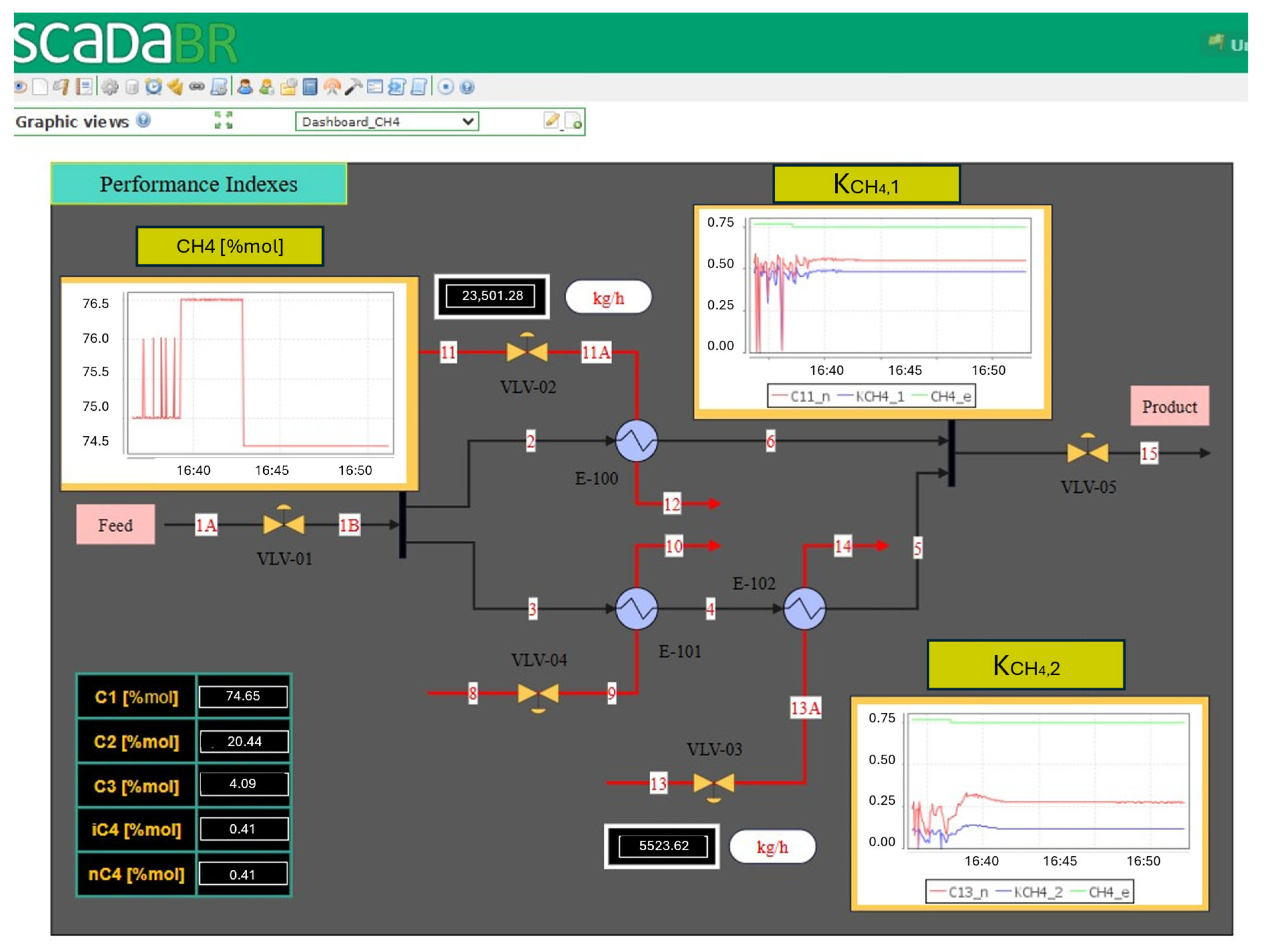The image size is (1264, 952).
Task: Click the C1 [%mol] value 74.65
Action: click(243, 696)
